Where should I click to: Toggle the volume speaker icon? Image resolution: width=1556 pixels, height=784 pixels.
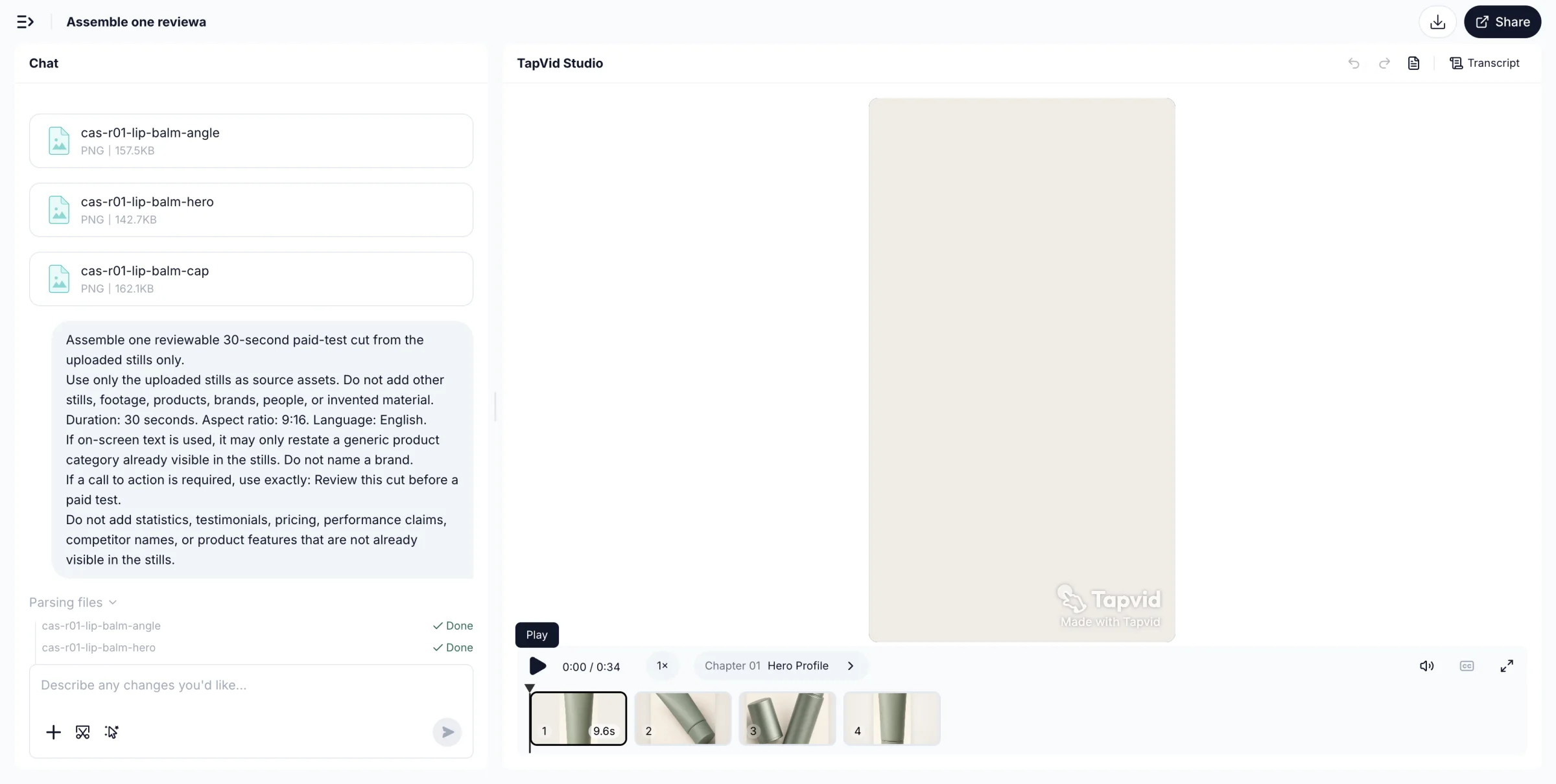(x=1427, y=666)
